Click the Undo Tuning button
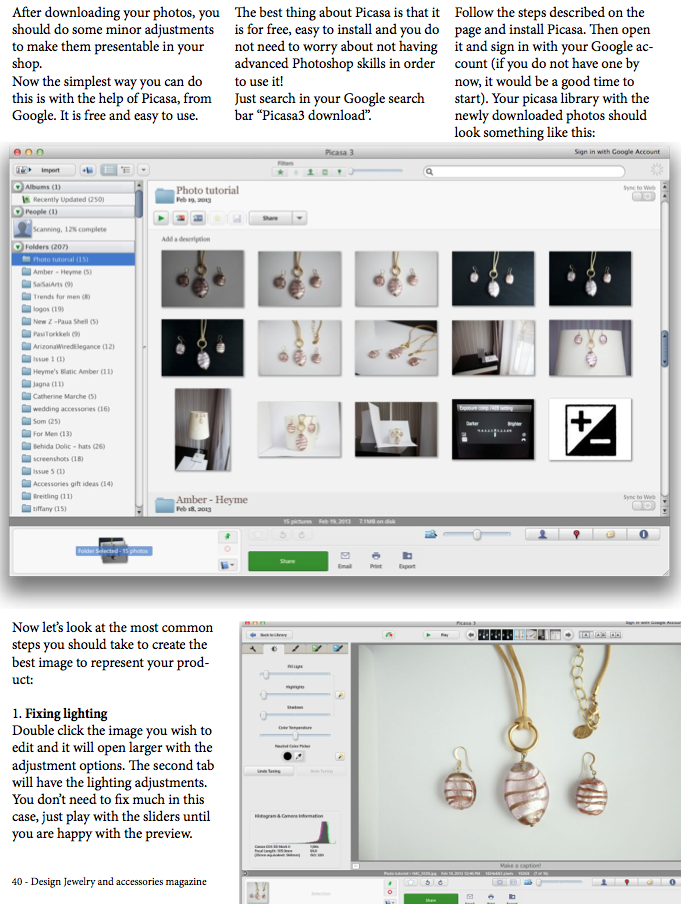The width and height of the screenshot is (681, 904). 269,771
